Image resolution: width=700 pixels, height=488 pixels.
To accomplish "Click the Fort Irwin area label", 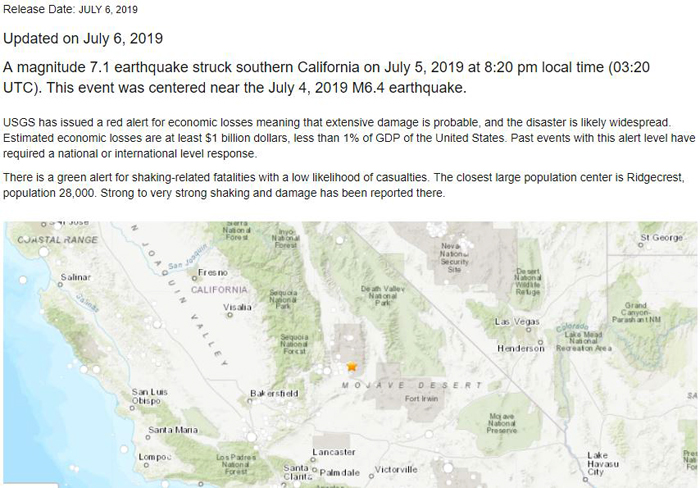I will click(x=421, y=398).
